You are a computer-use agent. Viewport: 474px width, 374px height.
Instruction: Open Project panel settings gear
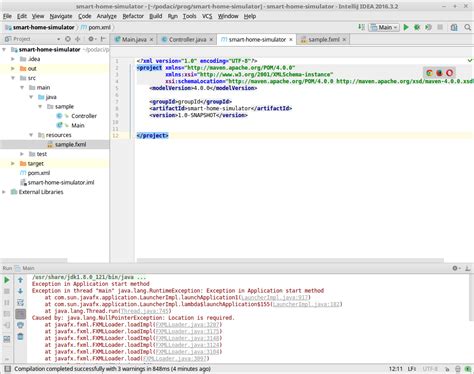91,39
